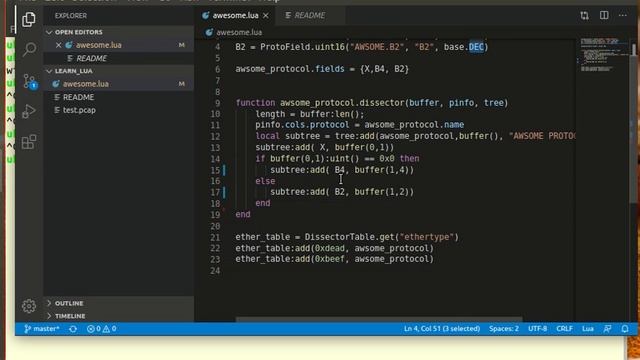Open the Manage gear menu
Viewport: 640px width, 360px height.
point(29,306)
